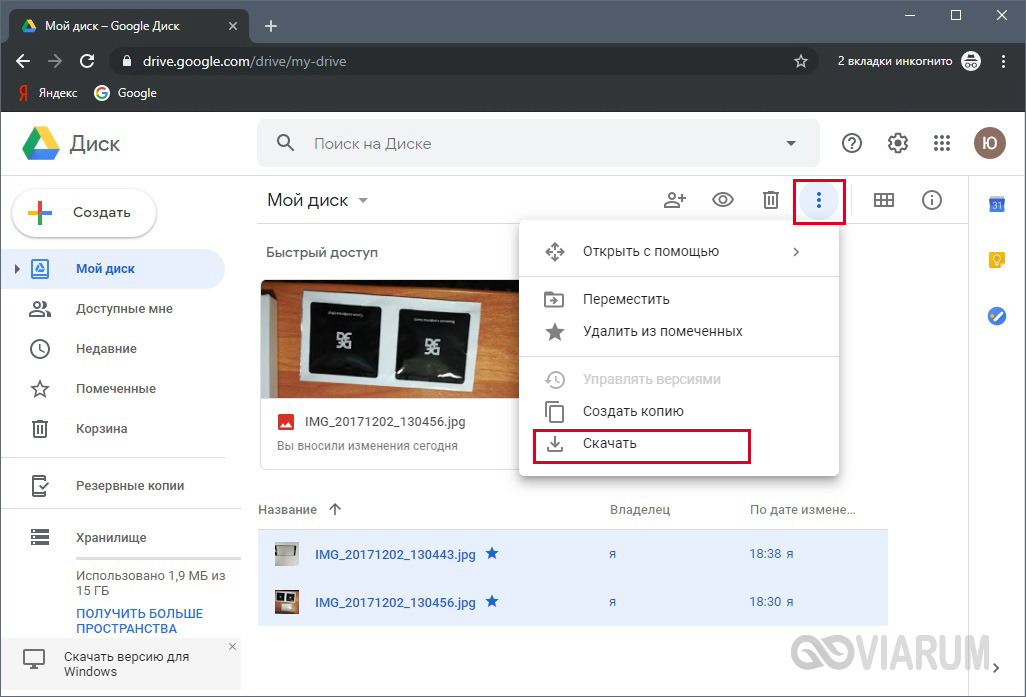Open Drive settings gear
1026x697 pixels.
tap(897, 143)
